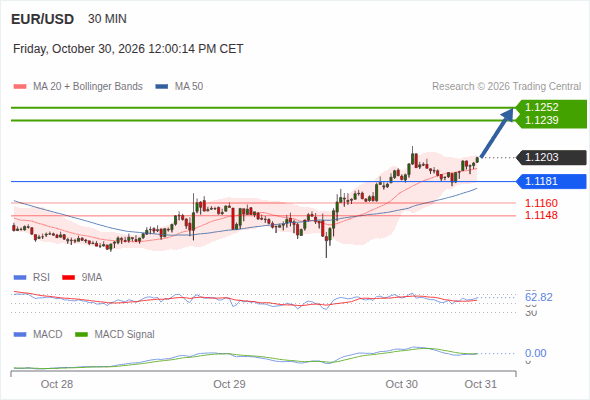This screenshot has height=400, width=590.
Task: Click the EUR/USD pair title
Action: (x=43, y=19)
